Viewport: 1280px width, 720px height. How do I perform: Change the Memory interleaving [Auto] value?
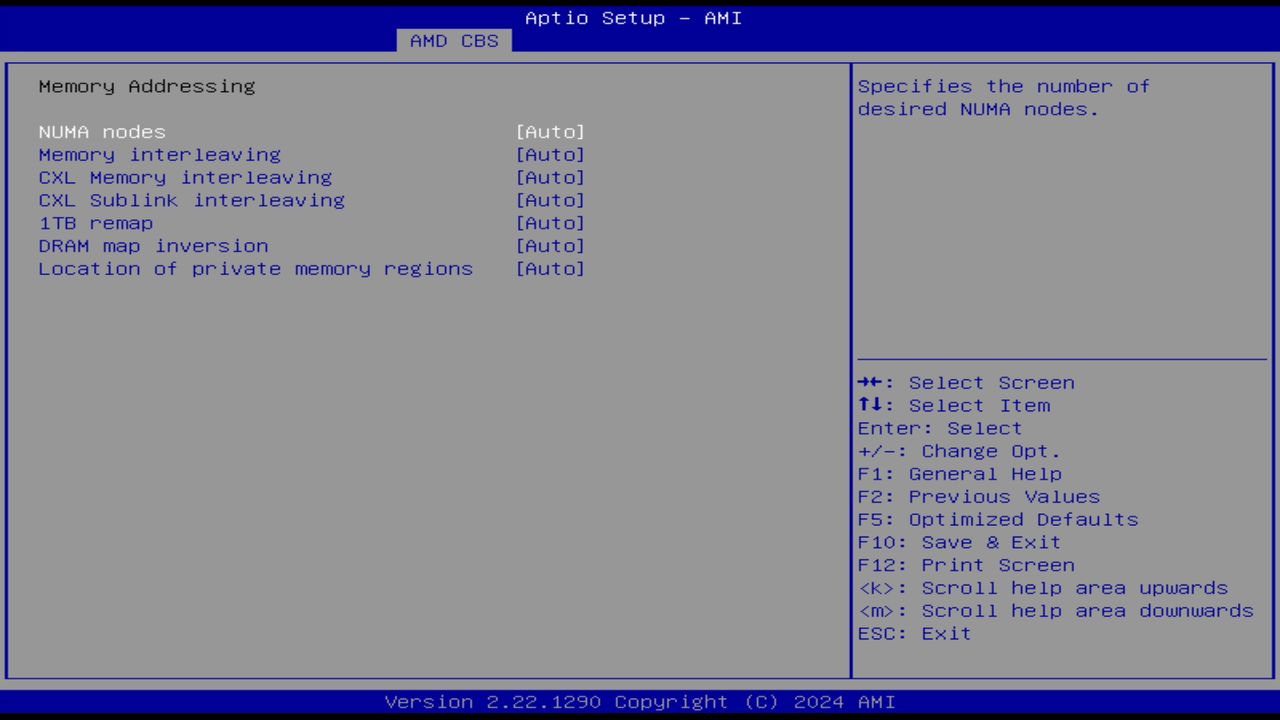click(x=550, y=155)
